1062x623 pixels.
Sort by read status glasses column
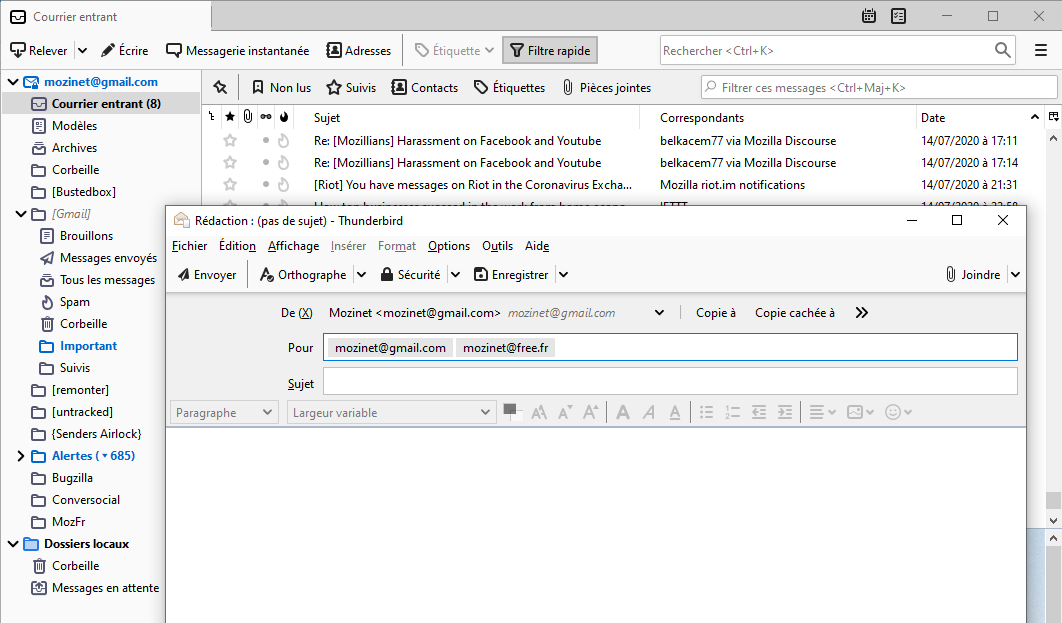[x=266, y=117]
